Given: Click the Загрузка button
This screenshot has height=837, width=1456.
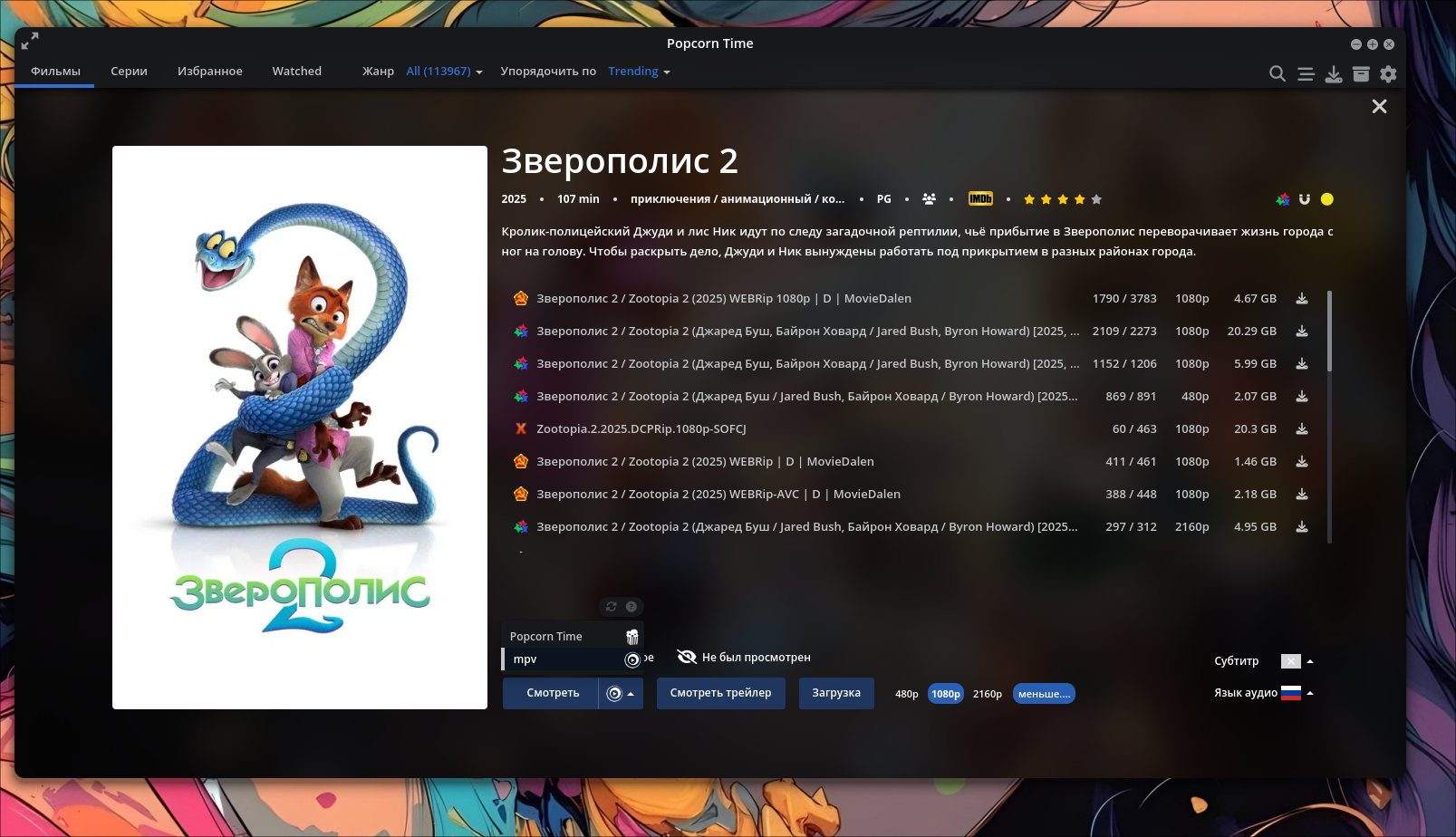Looking at the screenshot, I should coord(836,694).
